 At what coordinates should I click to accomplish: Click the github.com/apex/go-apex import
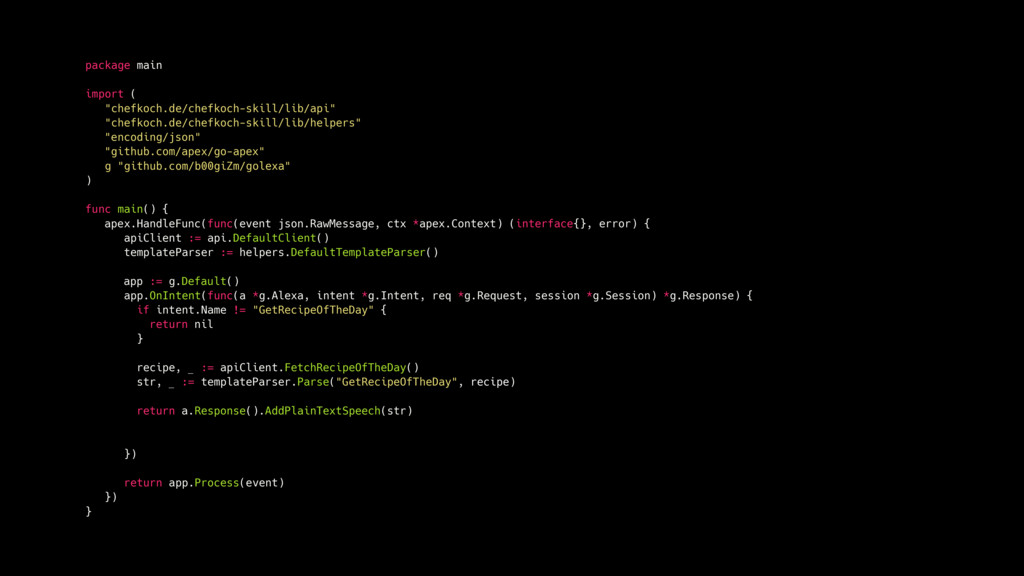pyautogui.click(x=184, y=152)
